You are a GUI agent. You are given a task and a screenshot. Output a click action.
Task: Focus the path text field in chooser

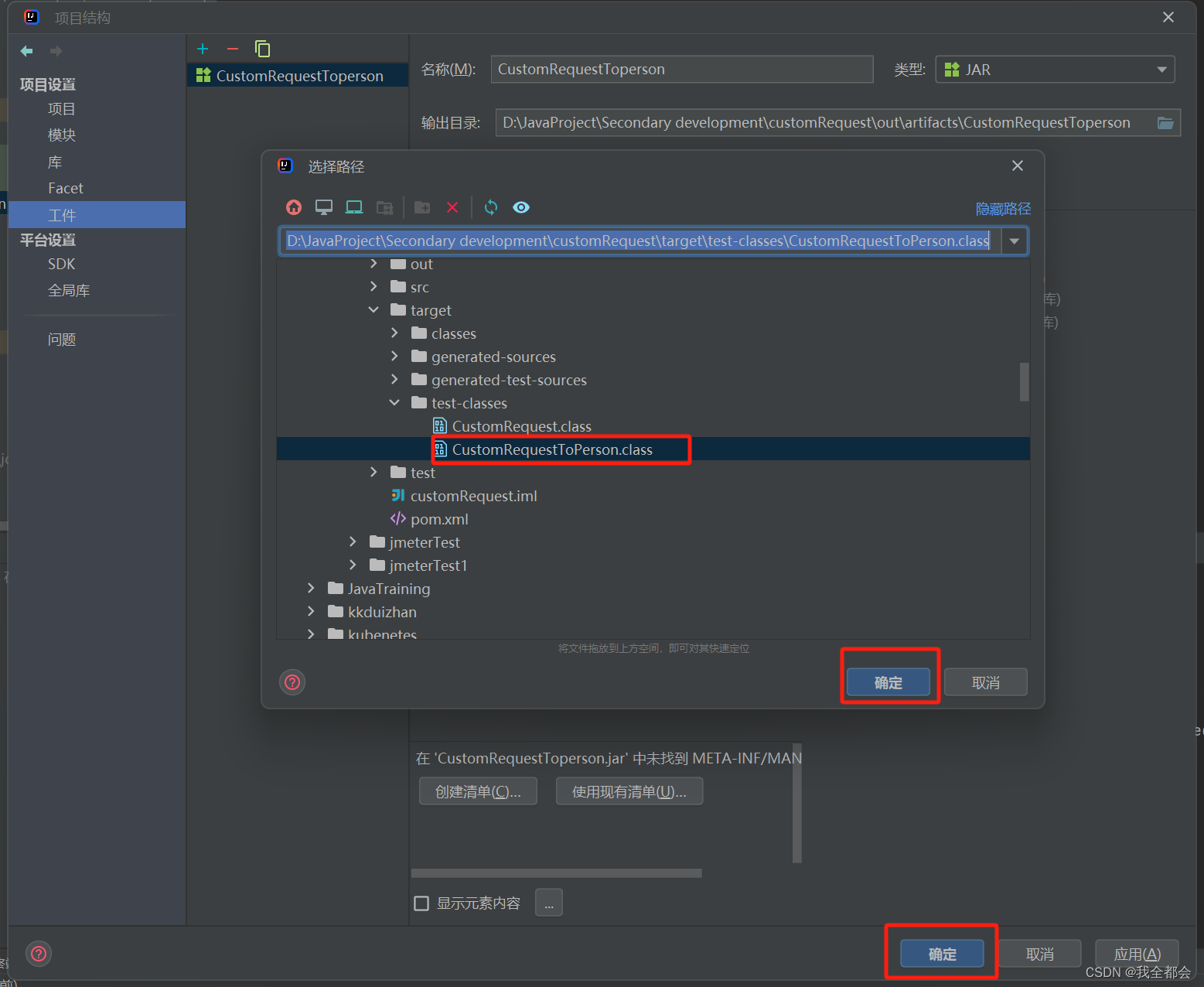point(640,241)
